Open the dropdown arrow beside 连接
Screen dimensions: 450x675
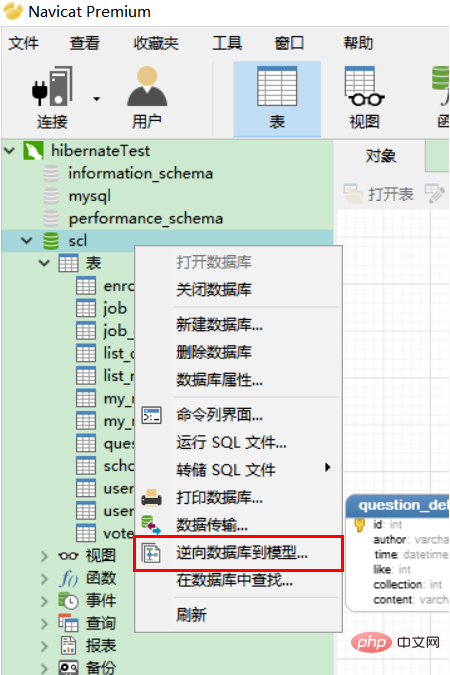point(96,99)
